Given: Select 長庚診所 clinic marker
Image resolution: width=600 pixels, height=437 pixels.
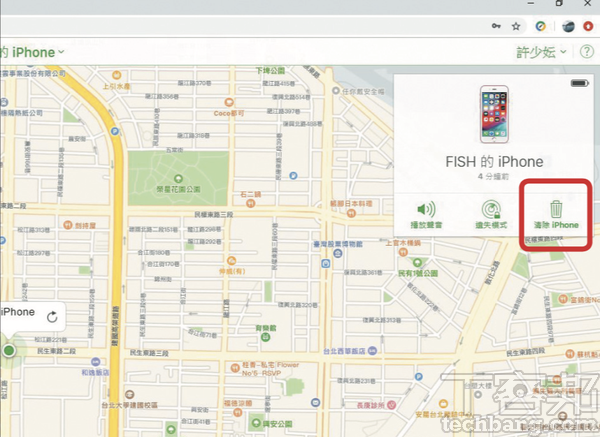Looking at the screenshot, I should point(391,405).
